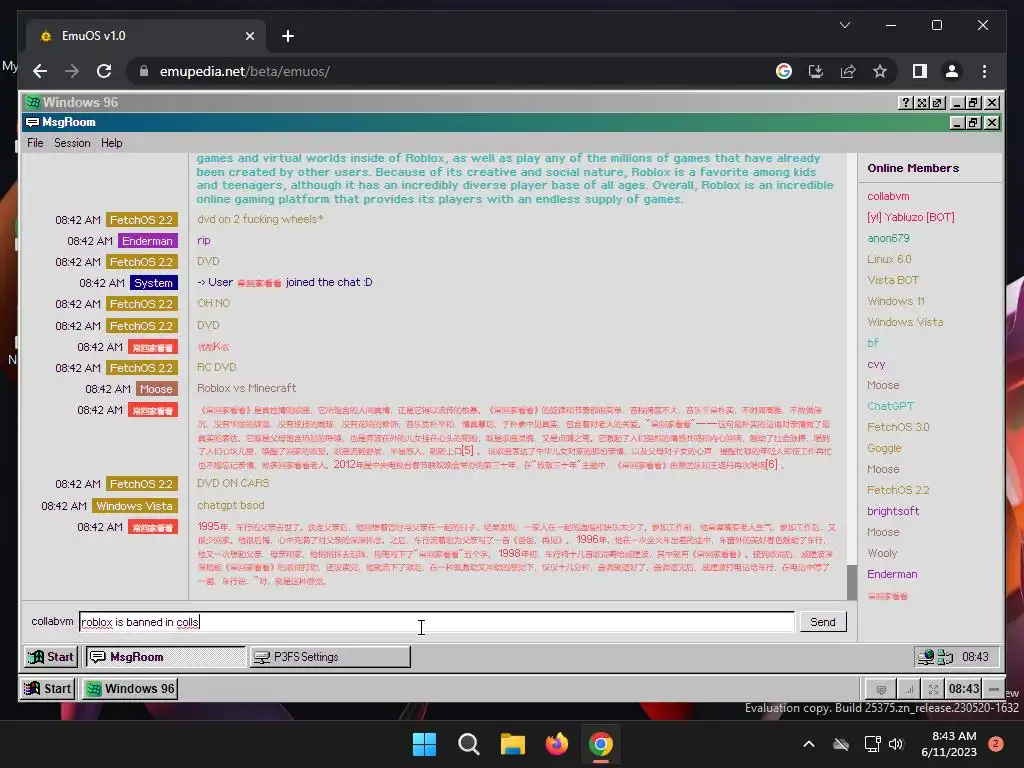Click the Windows 96 title bar flag icon

(33, 103)
